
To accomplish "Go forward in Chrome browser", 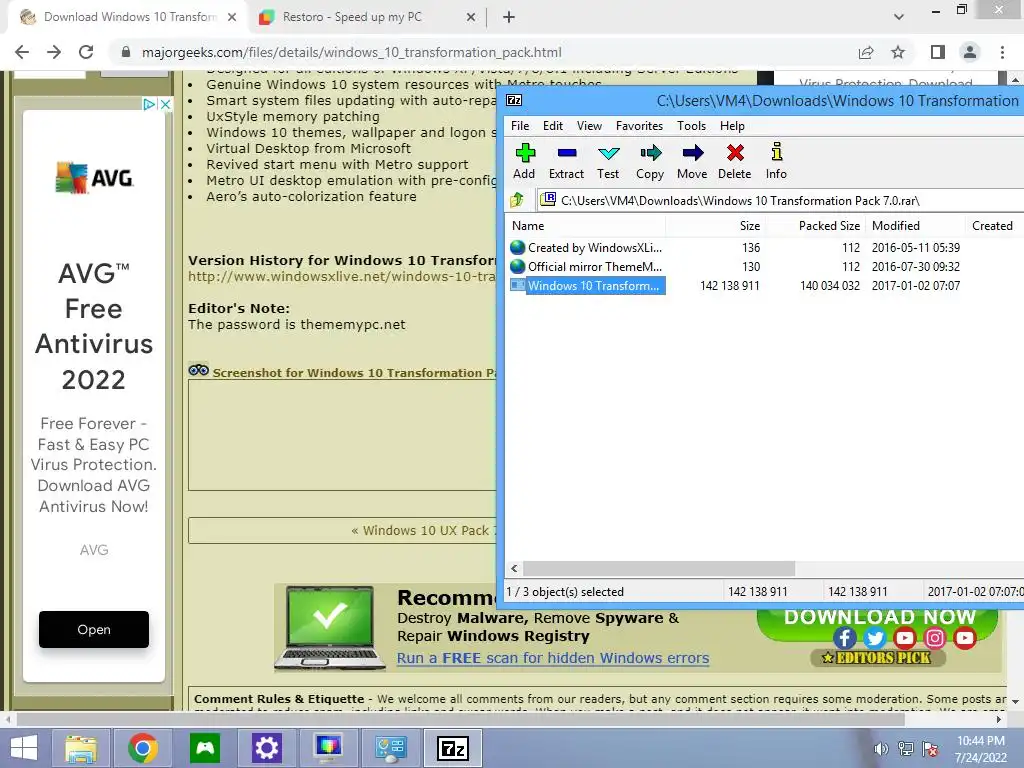I will [x=54, y=52].
